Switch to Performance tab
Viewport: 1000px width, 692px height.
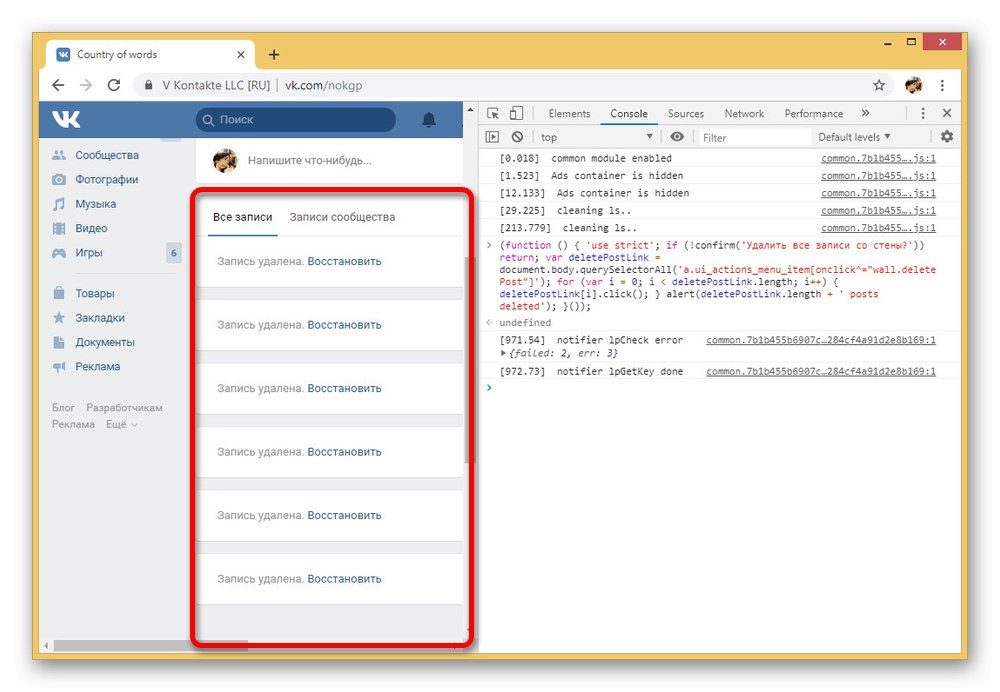(813, 114)
